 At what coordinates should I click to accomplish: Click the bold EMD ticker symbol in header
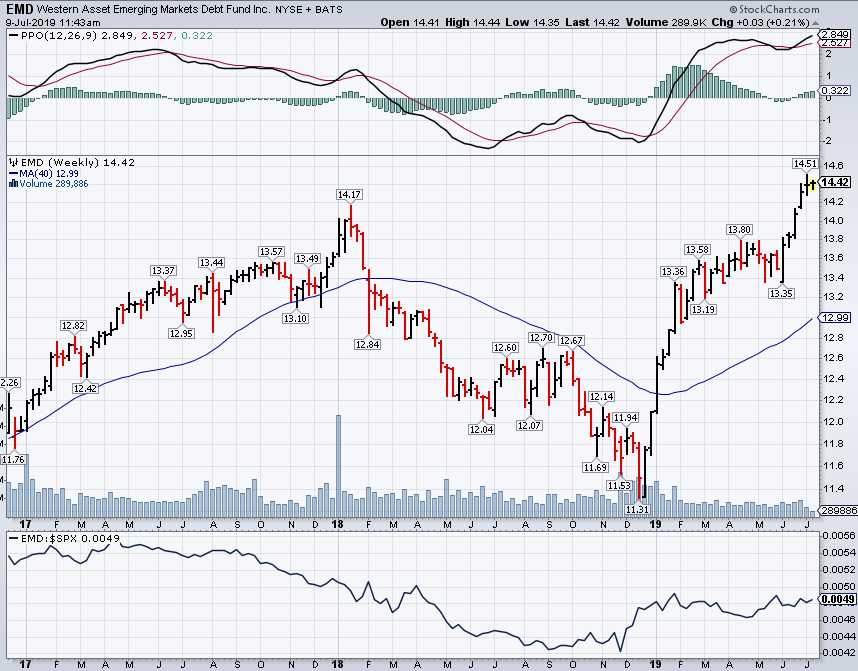click(x=19, y=8)
